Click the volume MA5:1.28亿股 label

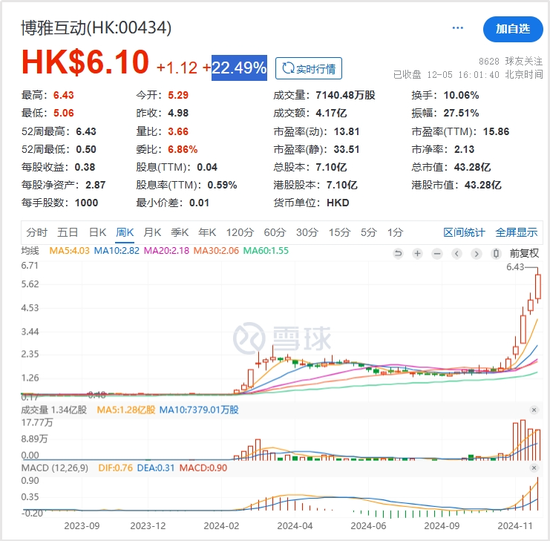126,410
